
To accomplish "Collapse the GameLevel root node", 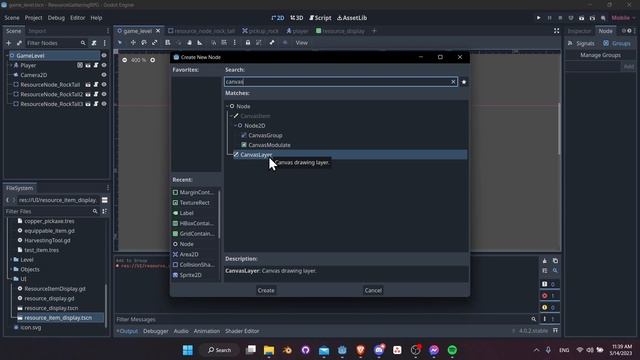I will 7,56.
